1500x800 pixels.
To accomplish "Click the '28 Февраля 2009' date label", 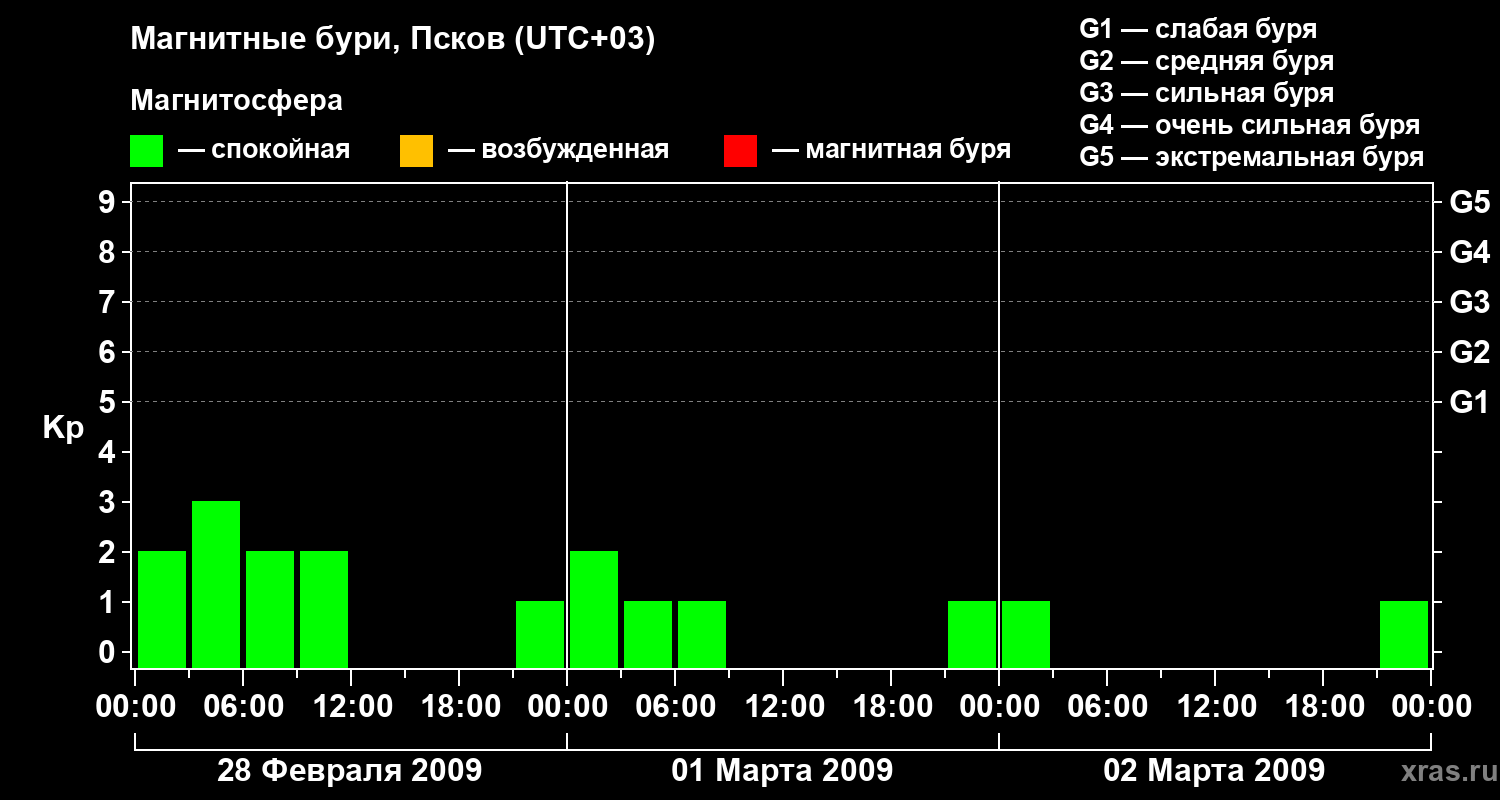I will (350, 771).
